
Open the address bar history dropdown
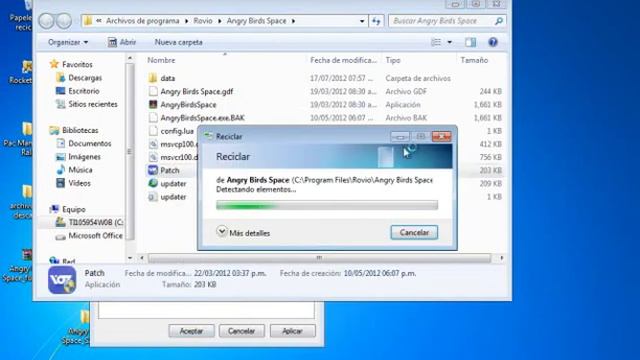(x=362, y=21)
